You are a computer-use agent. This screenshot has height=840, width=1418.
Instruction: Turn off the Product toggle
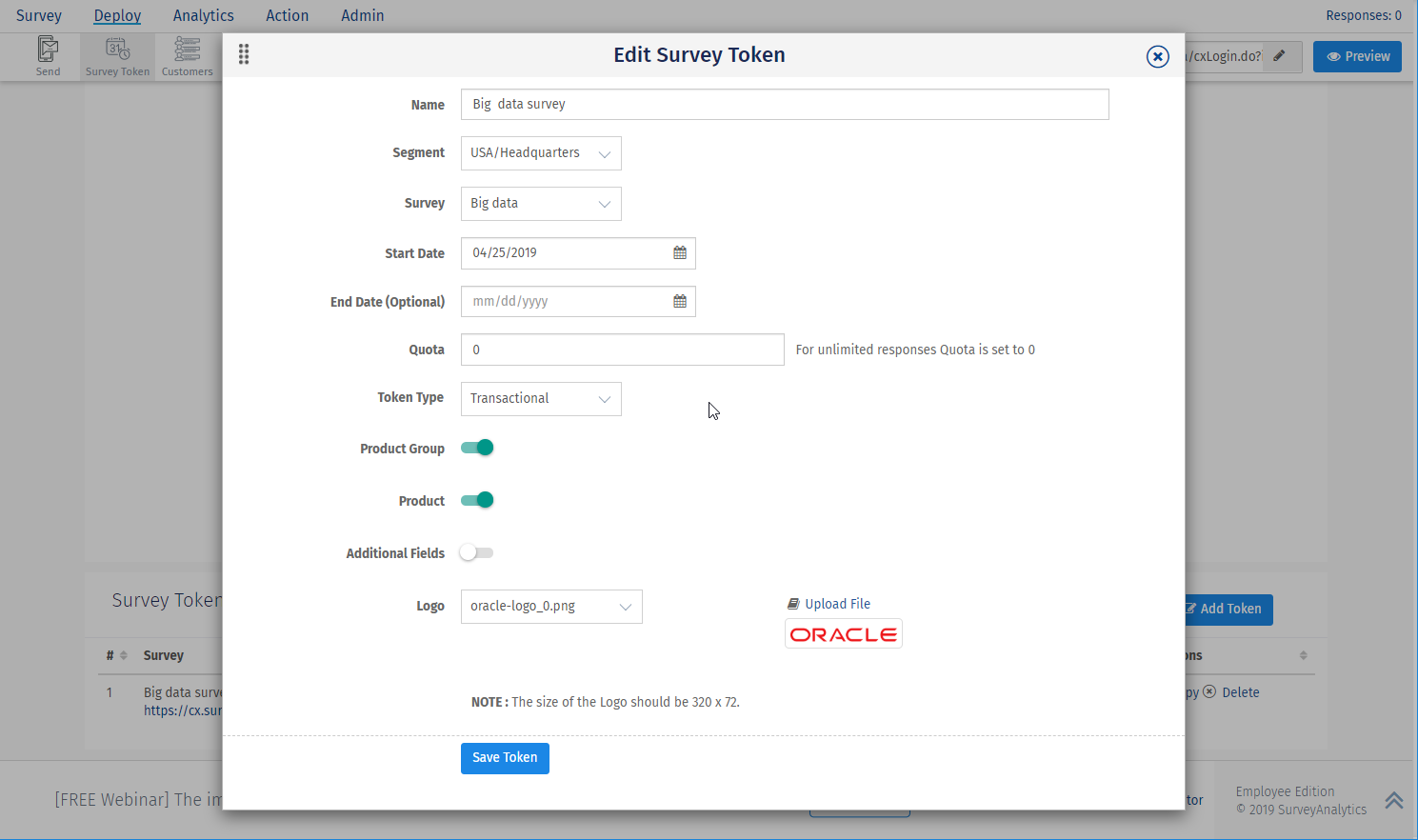point(476,499)
